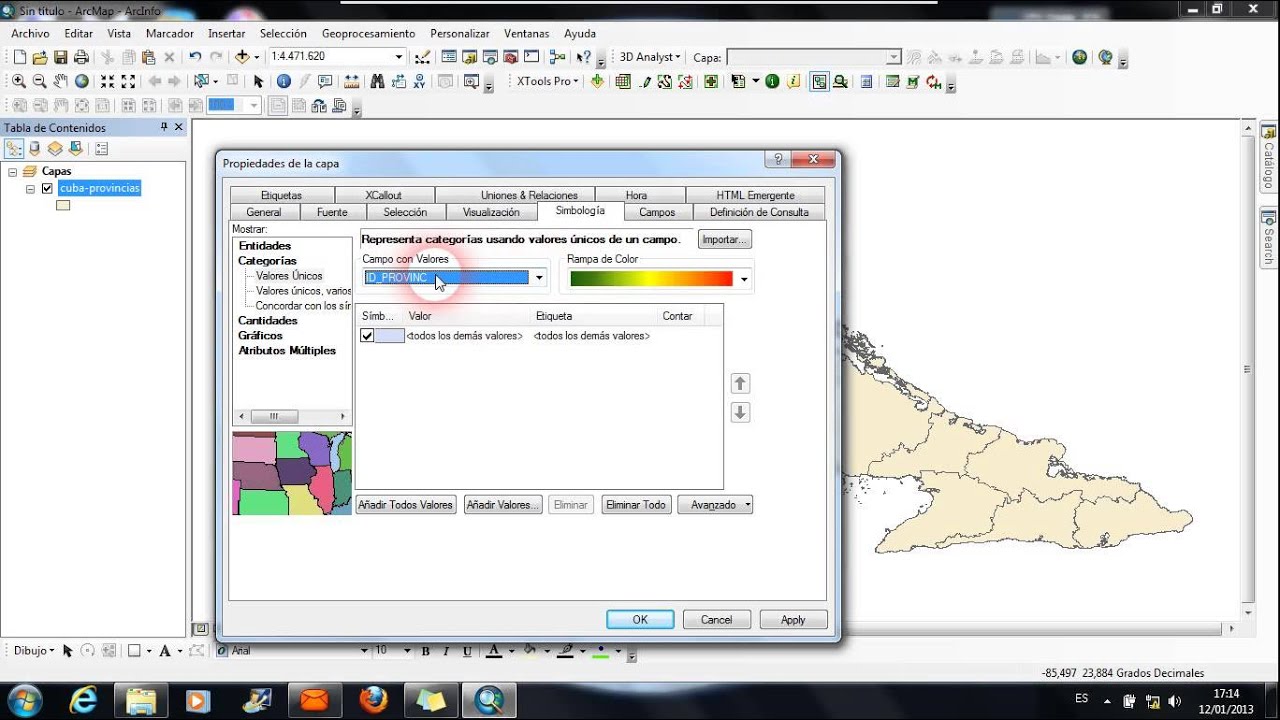Open the Geoprocesamiento menu
Image resolution: width=1280 pixels, height=720 pixels.
tap(368, 33)
